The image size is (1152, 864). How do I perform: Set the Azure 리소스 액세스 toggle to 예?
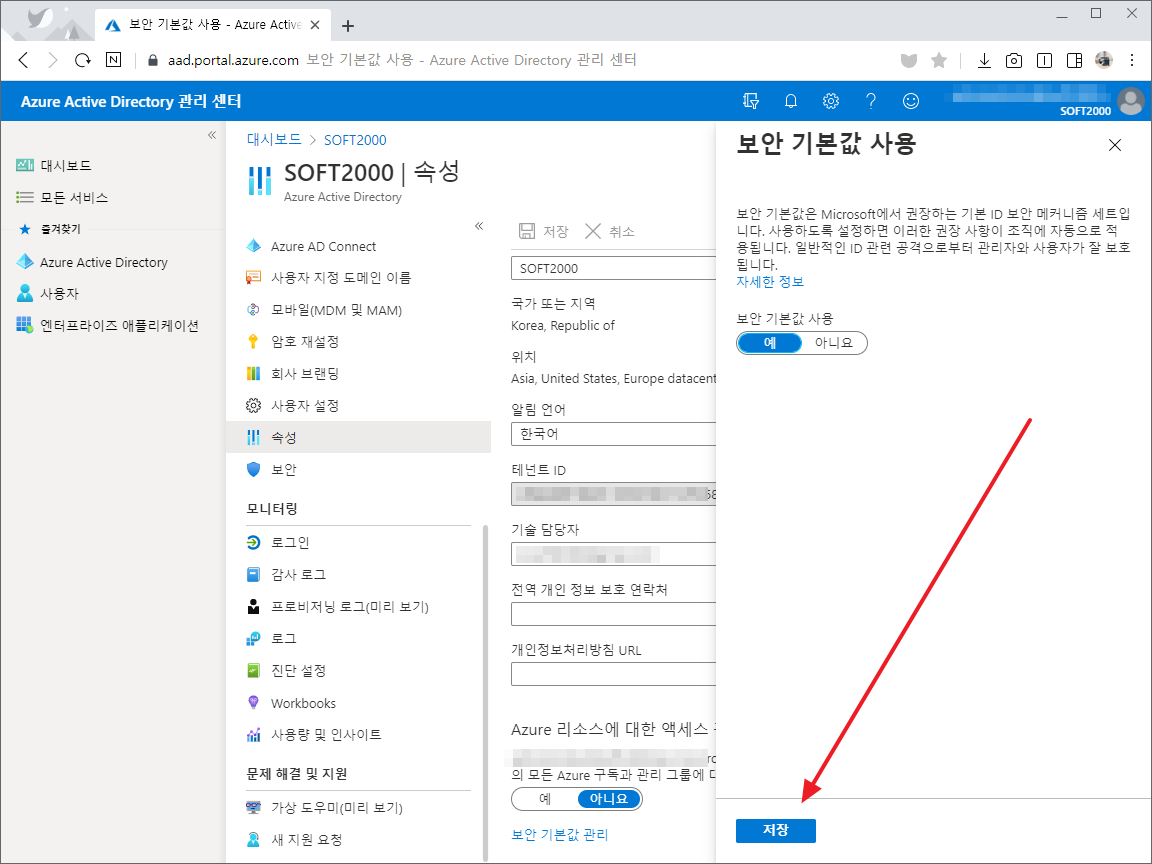545,799
